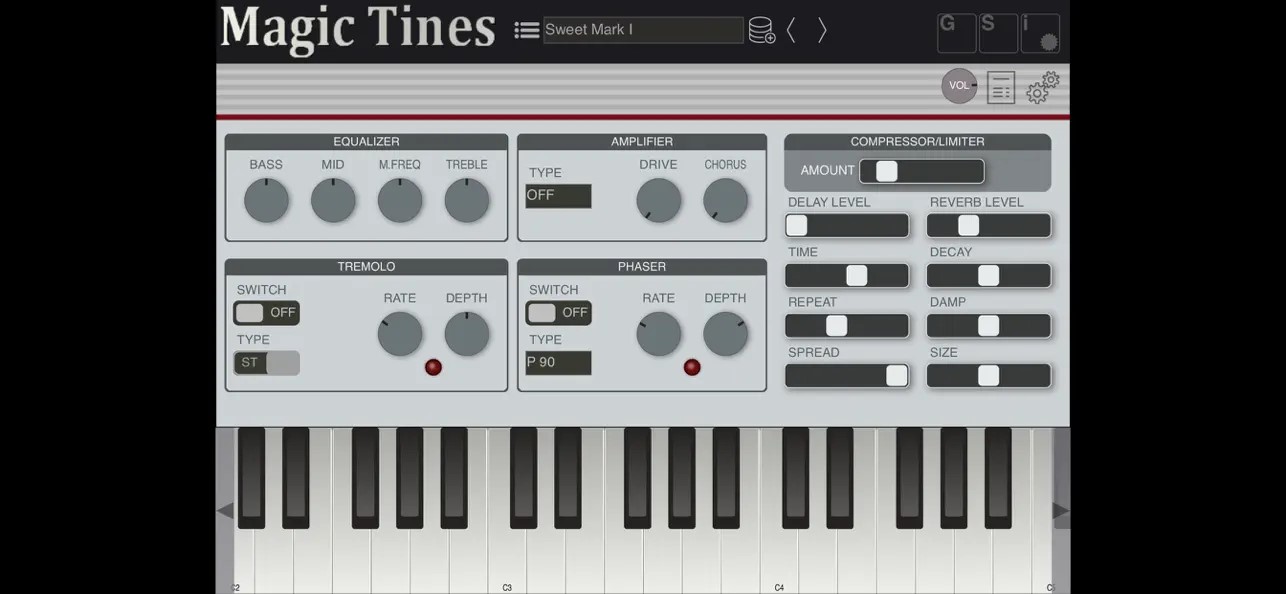Click the Tremolo red LED indicator
This screenshot has height=594, width=1286.
click(433, 367)
